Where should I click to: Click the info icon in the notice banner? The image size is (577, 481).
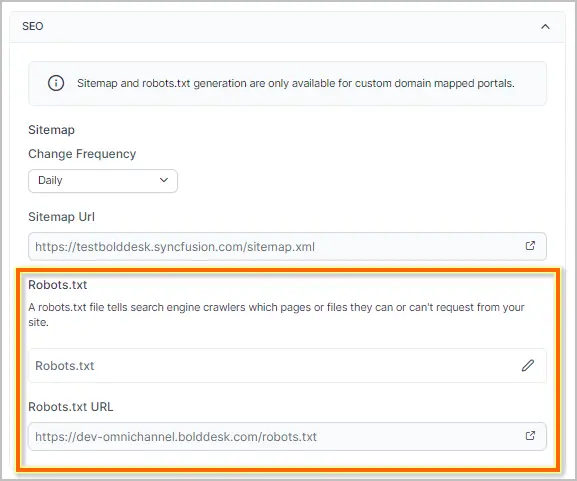pyautogui.click(x=56, y=83)
